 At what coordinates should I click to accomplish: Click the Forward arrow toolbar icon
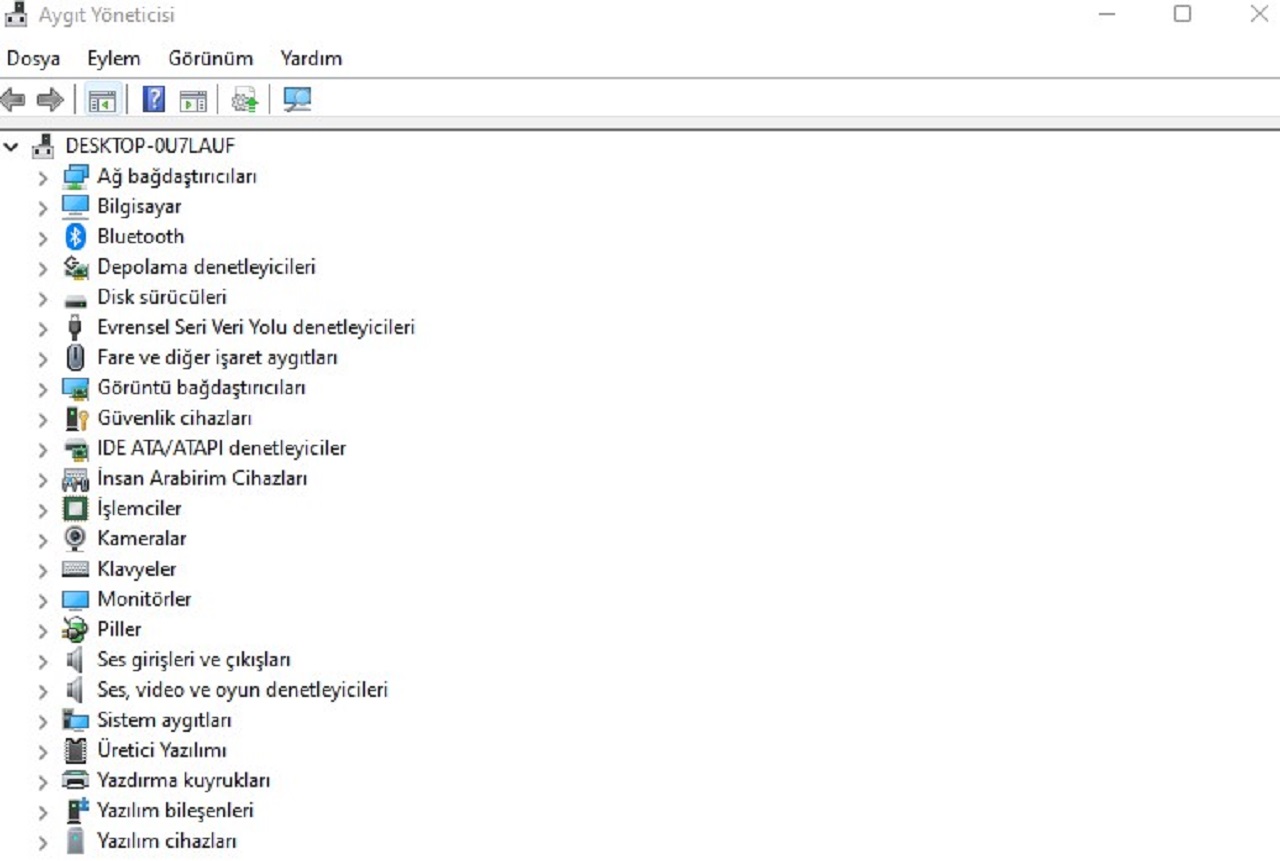[x=49, y=100]
